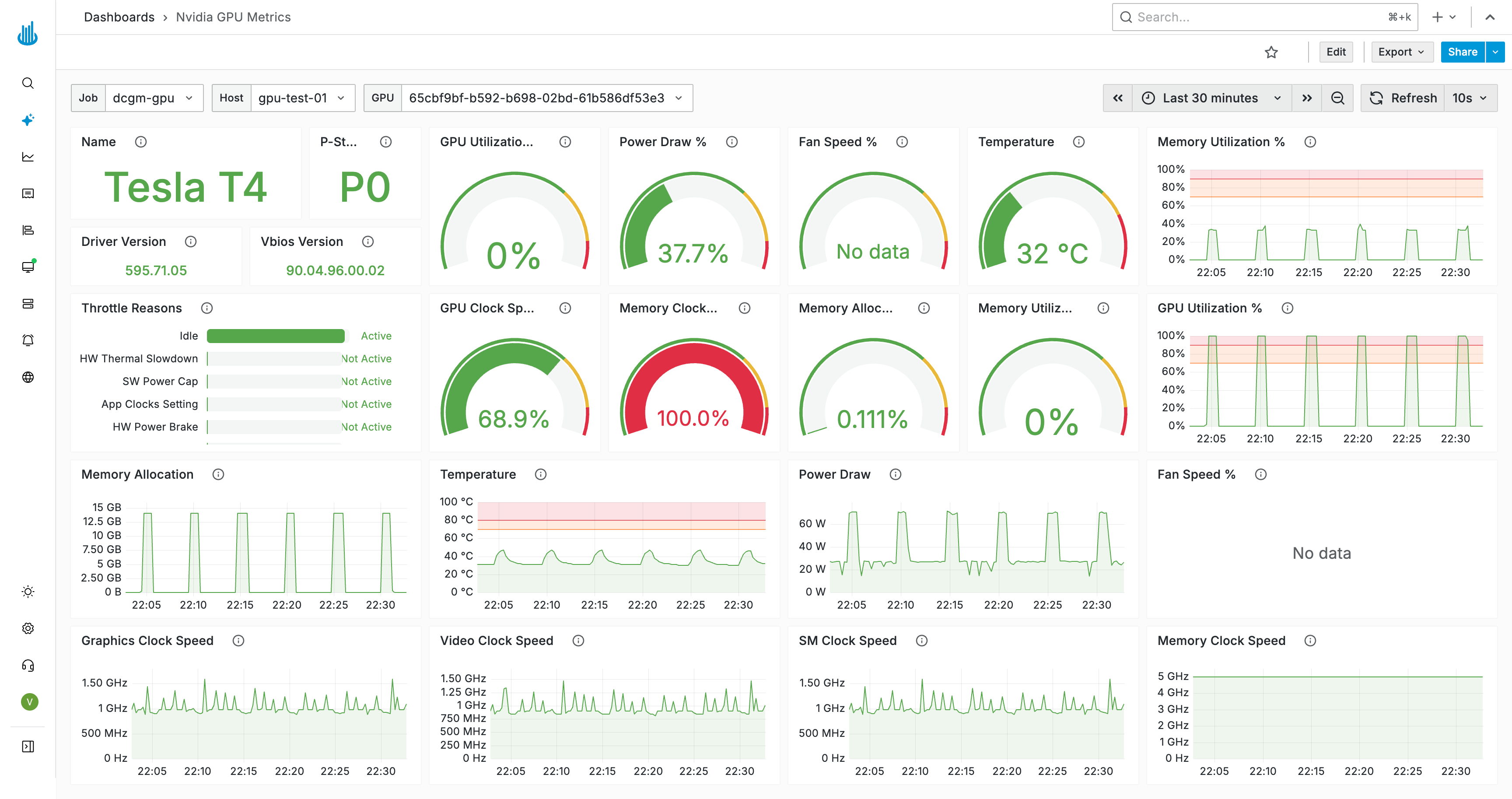Open settings gear icon in the sidebar

pos(28,628)
